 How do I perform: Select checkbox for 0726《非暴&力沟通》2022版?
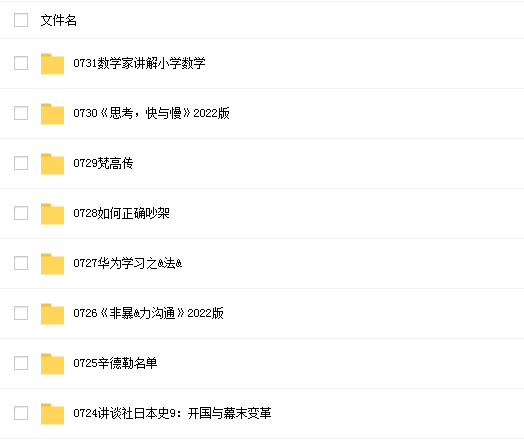pos(21,313)
